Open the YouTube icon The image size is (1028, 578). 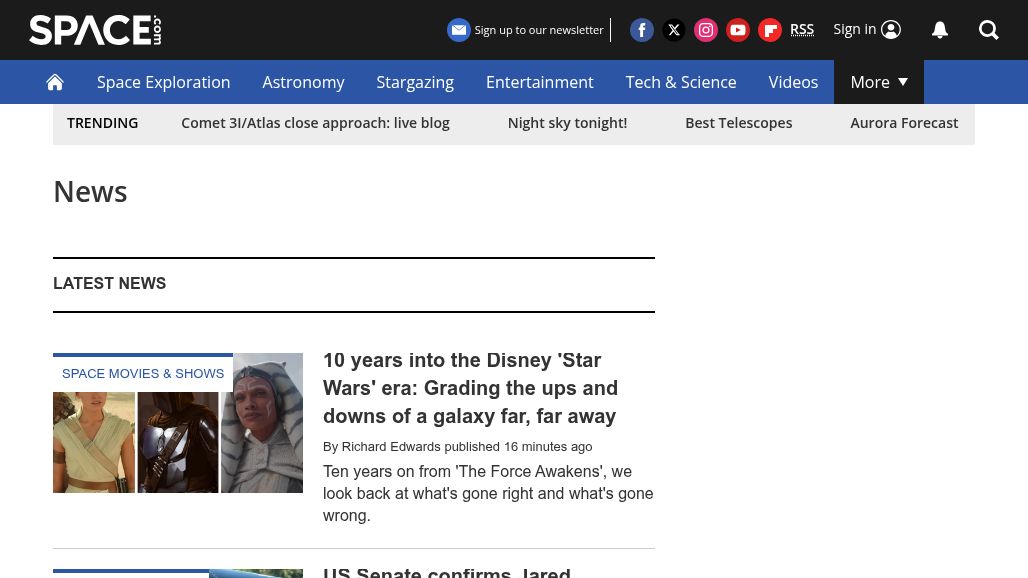coord(738,30)
